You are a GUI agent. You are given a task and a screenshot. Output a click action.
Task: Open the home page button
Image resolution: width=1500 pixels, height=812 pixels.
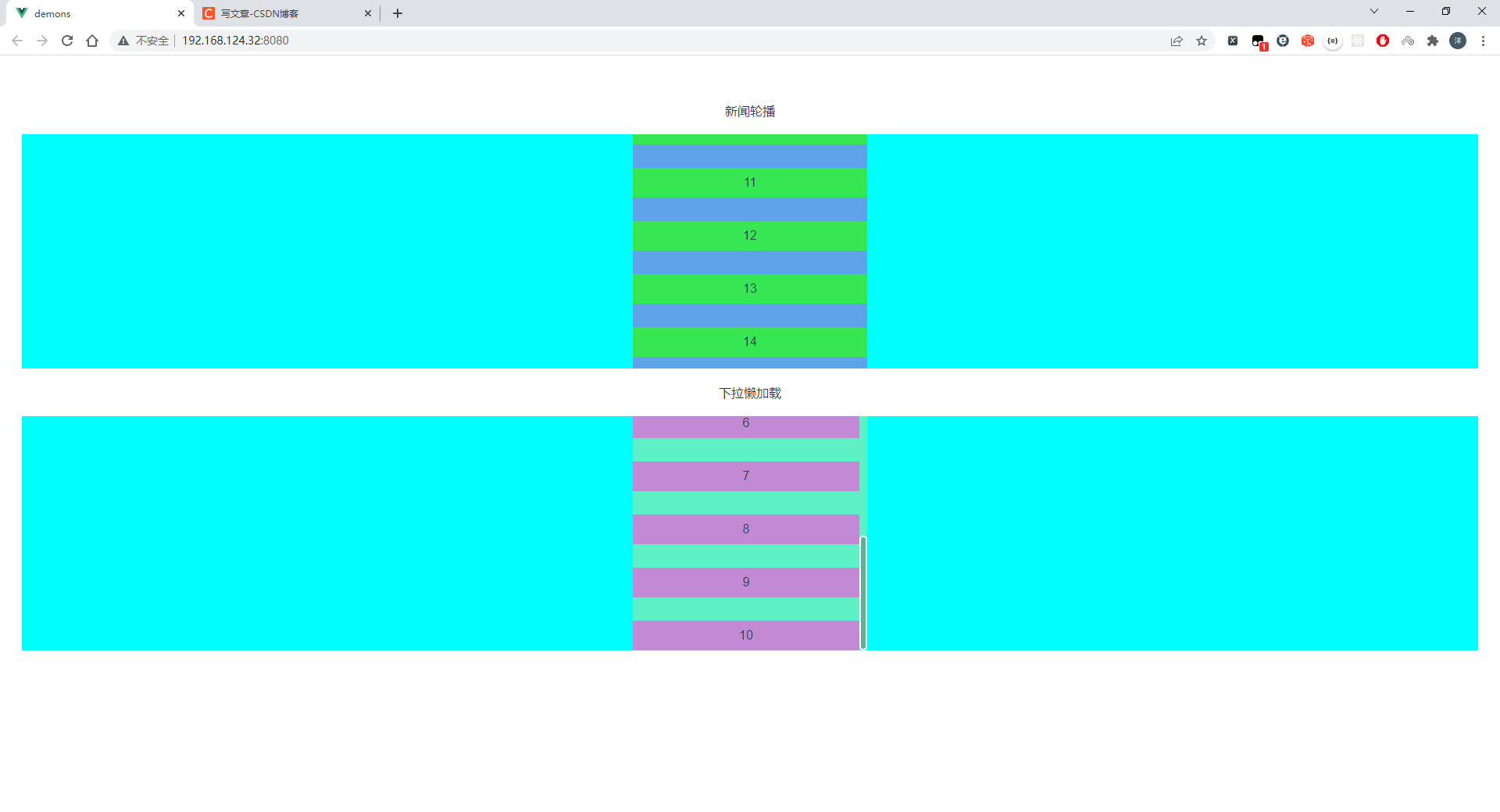pos(92,41)
